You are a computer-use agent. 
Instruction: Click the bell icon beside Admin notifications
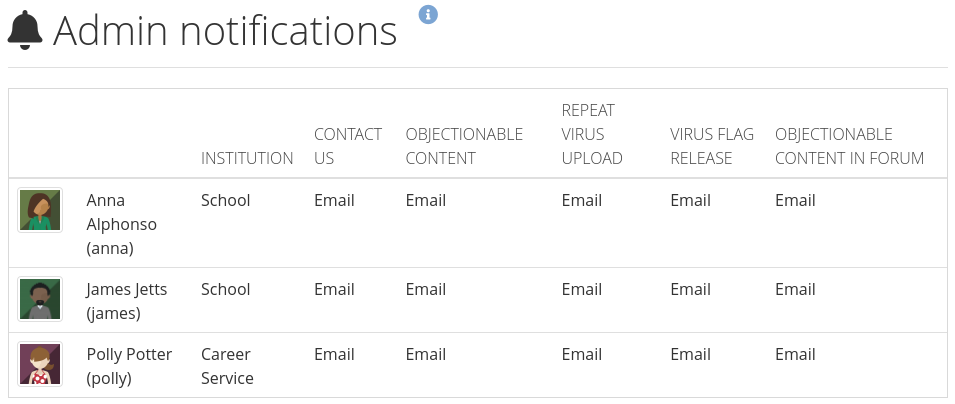25,31
